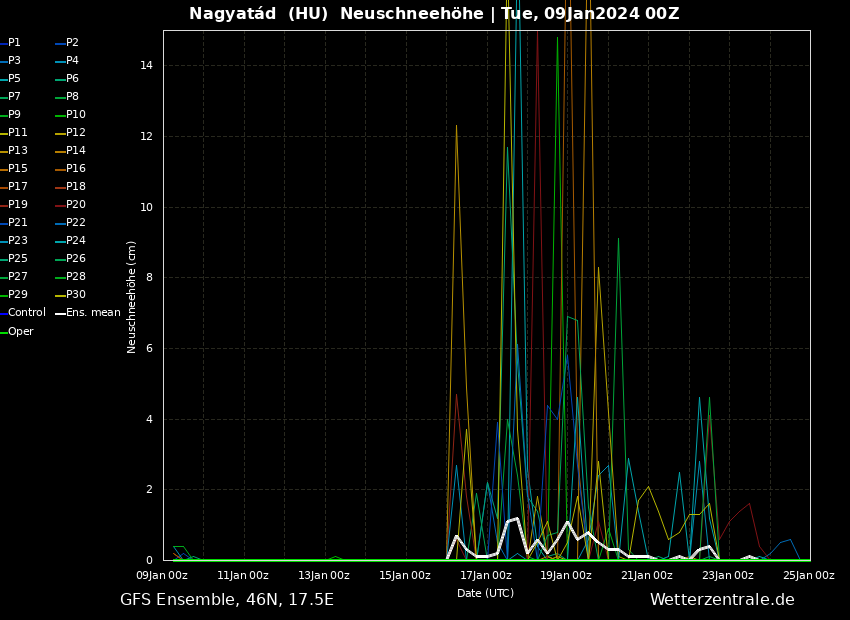Click the Wetterzentrale.de text
The height and width of the screenshot is (620, 850).
pyautogui.click(x=722, y=600)
